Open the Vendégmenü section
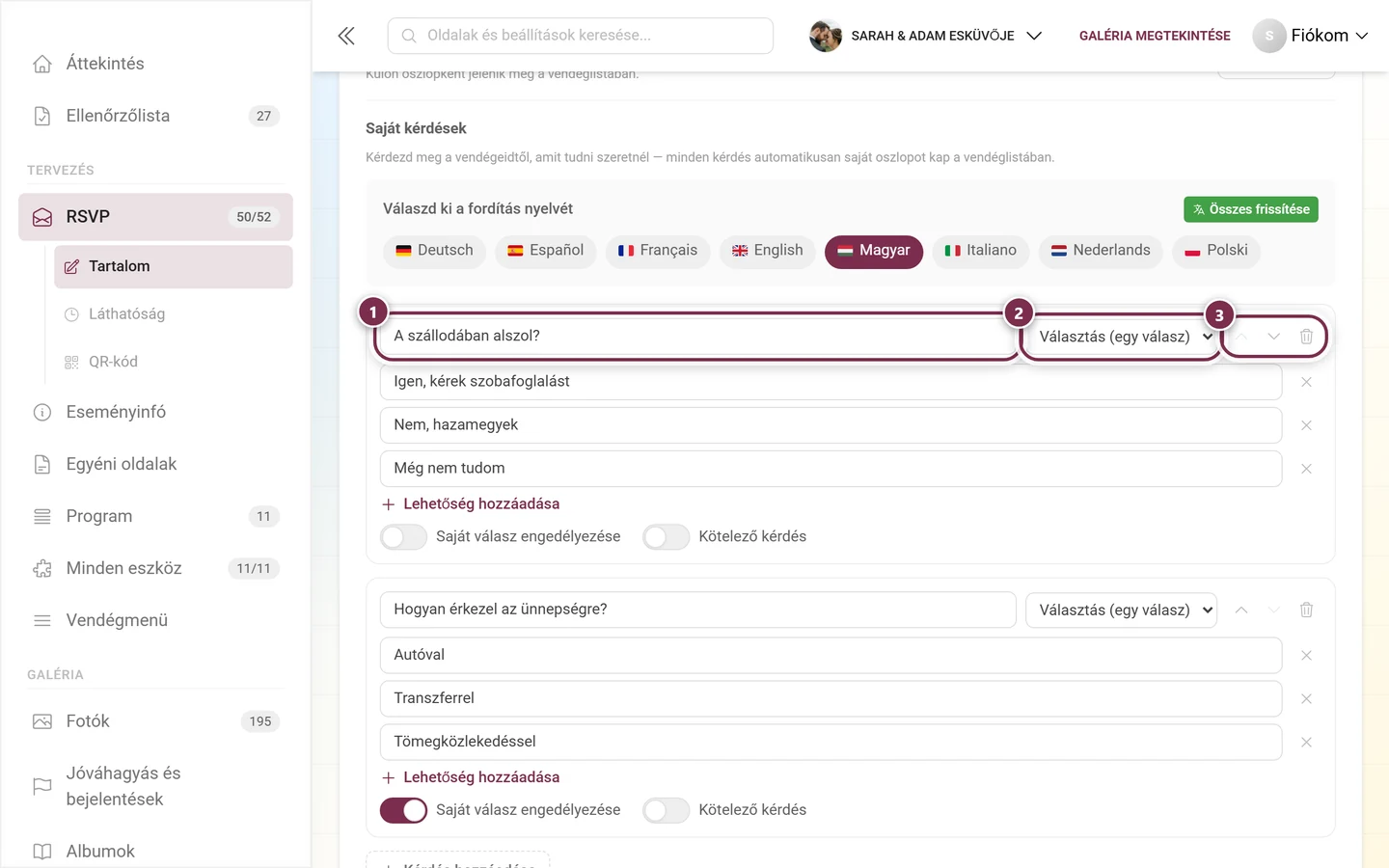The height and width of the screenshot is (868, 1389). coord(155,620)
